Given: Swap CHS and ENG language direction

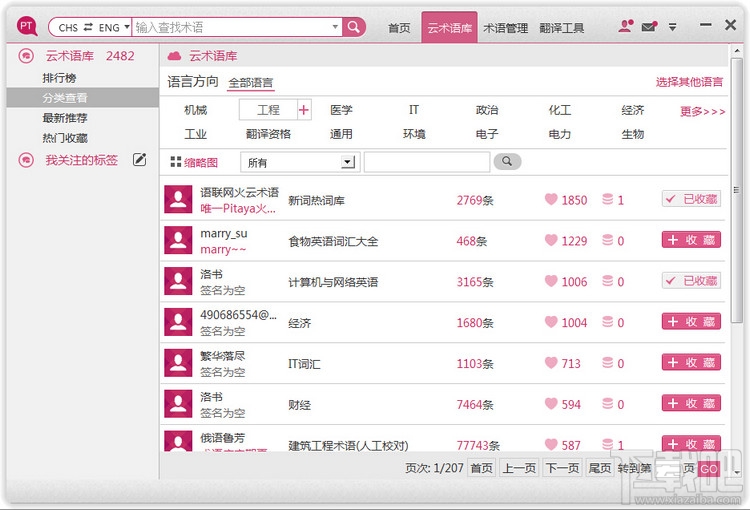Looking at the screenshot, I should tap(88, 27).
